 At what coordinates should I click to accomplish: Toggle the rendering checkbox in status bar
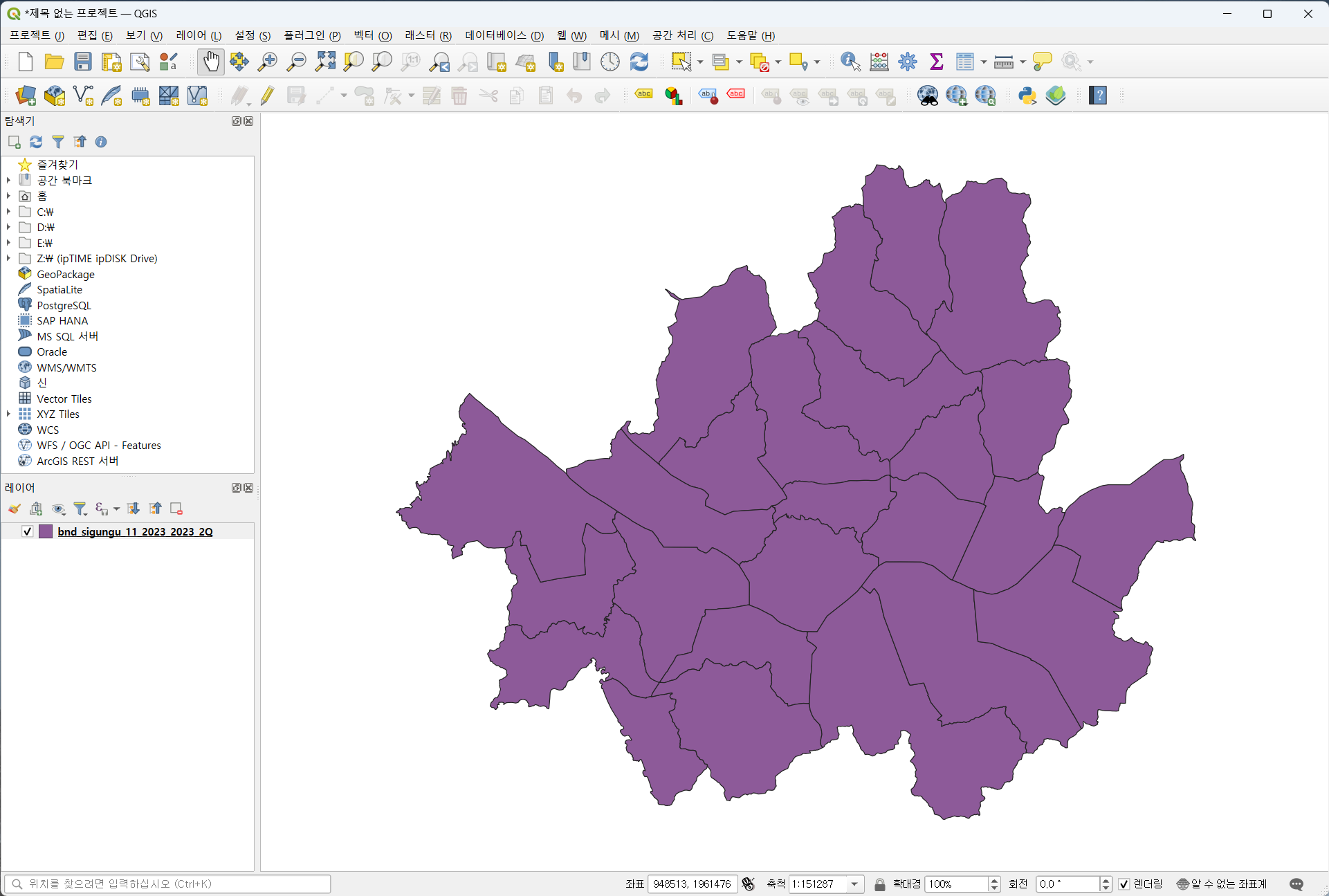(1124, 884)
